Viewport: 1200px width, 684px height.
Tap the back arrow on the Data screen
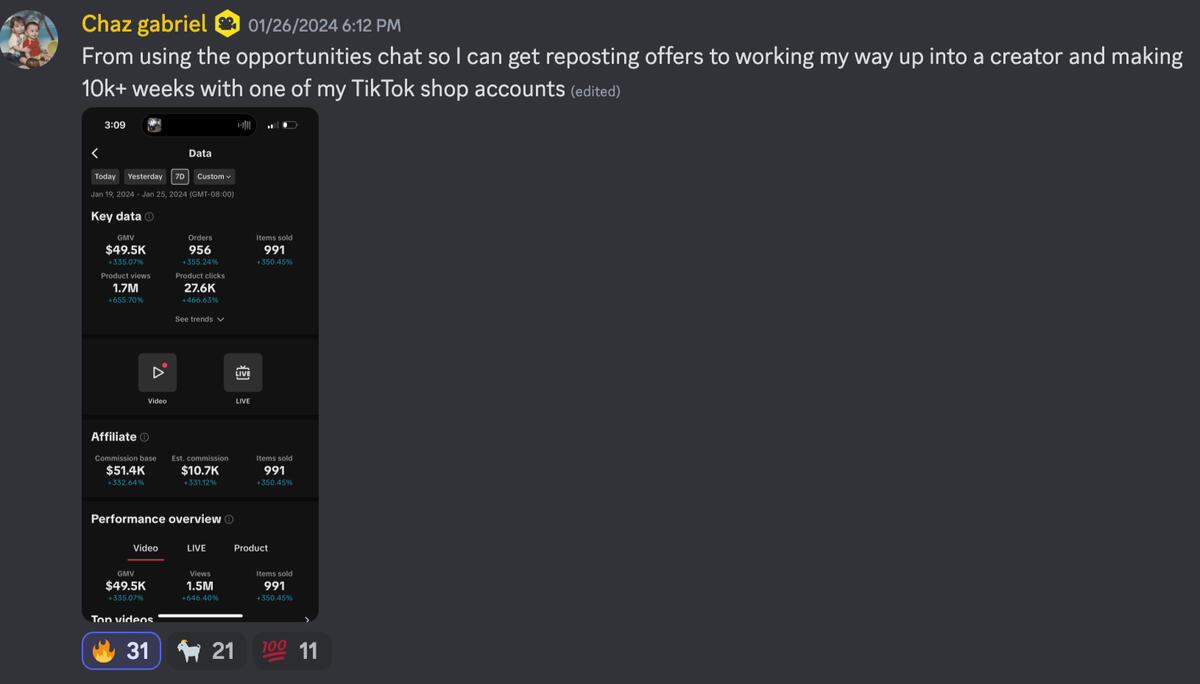point(95,153)
